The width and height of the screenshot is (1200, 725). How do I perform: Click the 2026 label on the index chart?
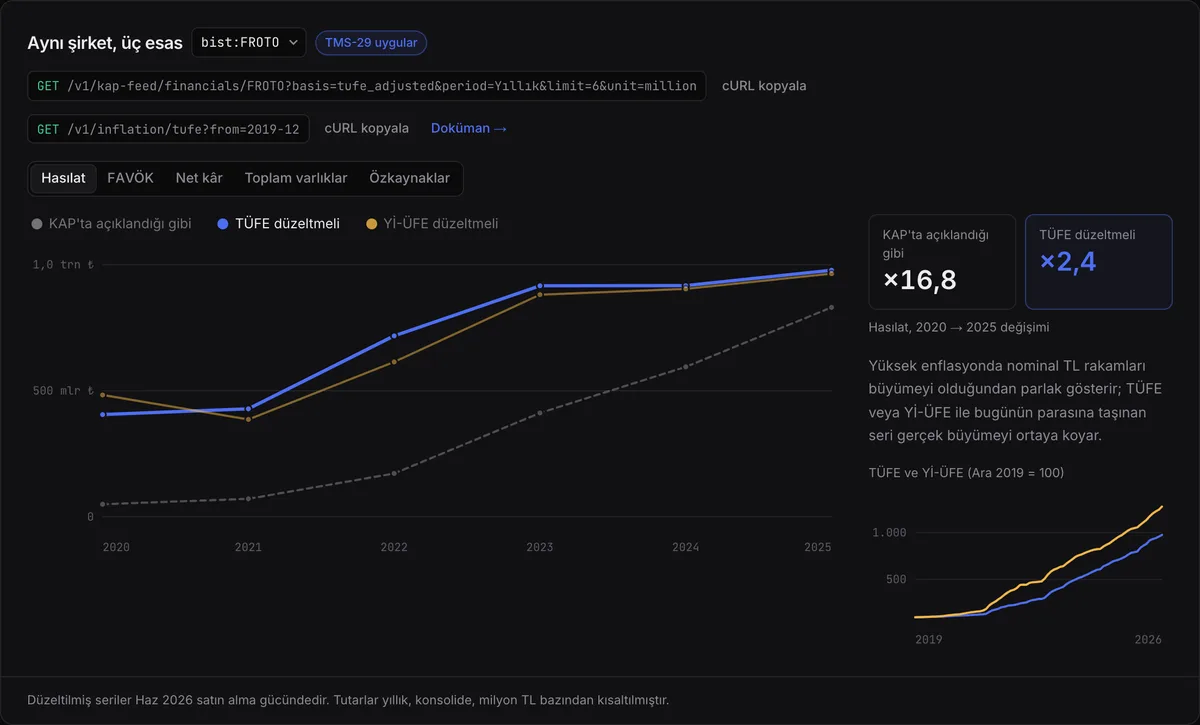(1148, 639)
